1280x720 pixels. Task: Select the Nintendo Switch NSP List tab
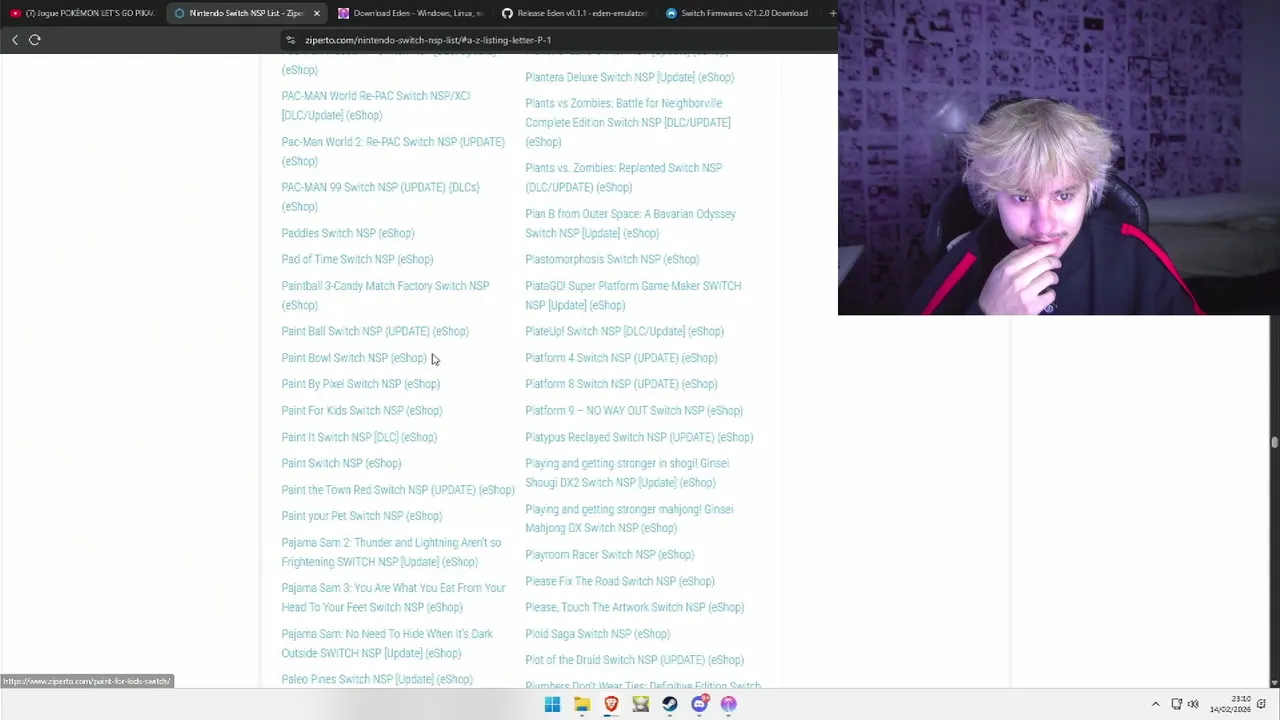(246, 13)
